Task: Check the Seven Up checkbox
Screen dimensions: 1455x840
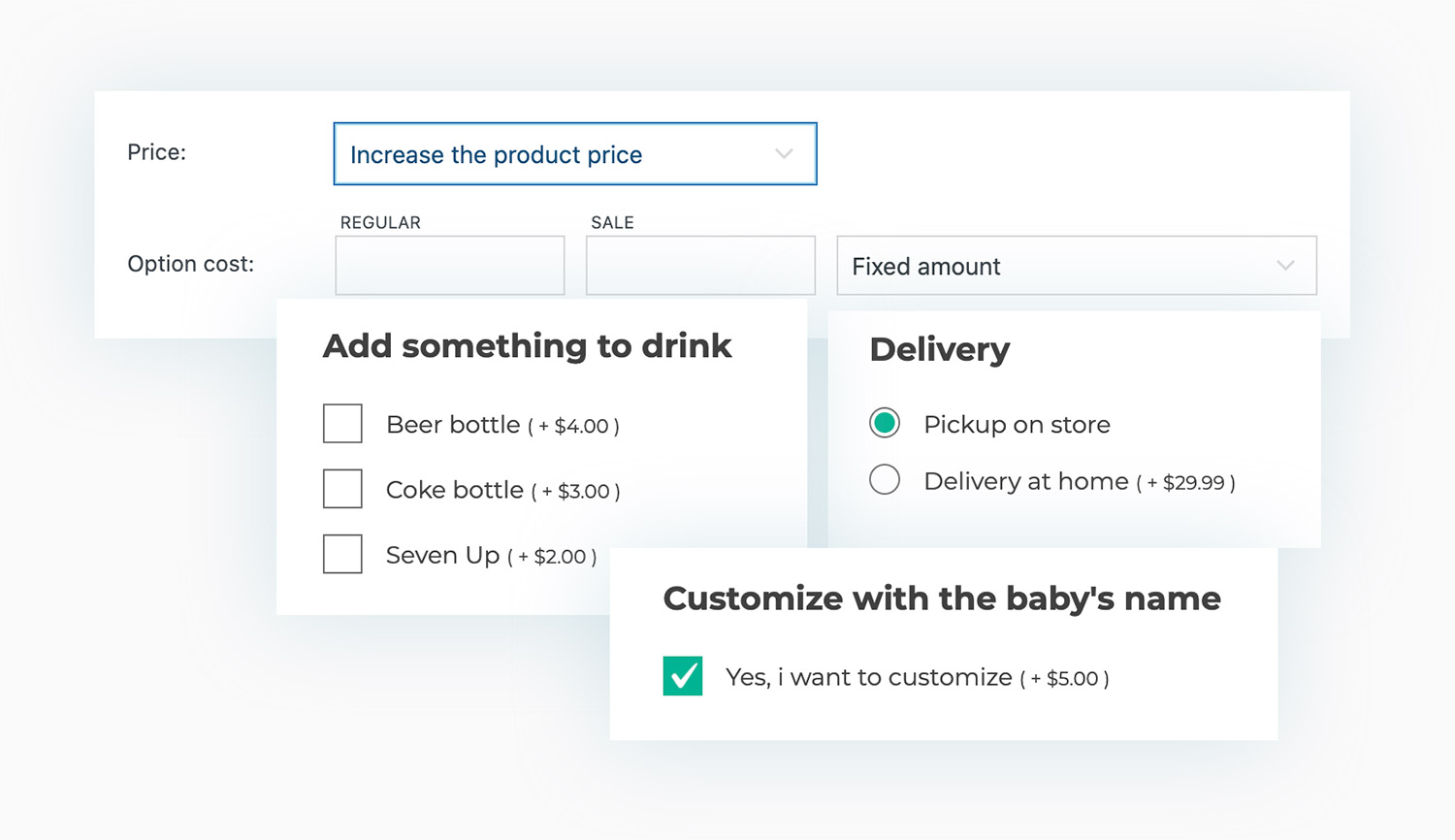Action: tap(342, 554)
